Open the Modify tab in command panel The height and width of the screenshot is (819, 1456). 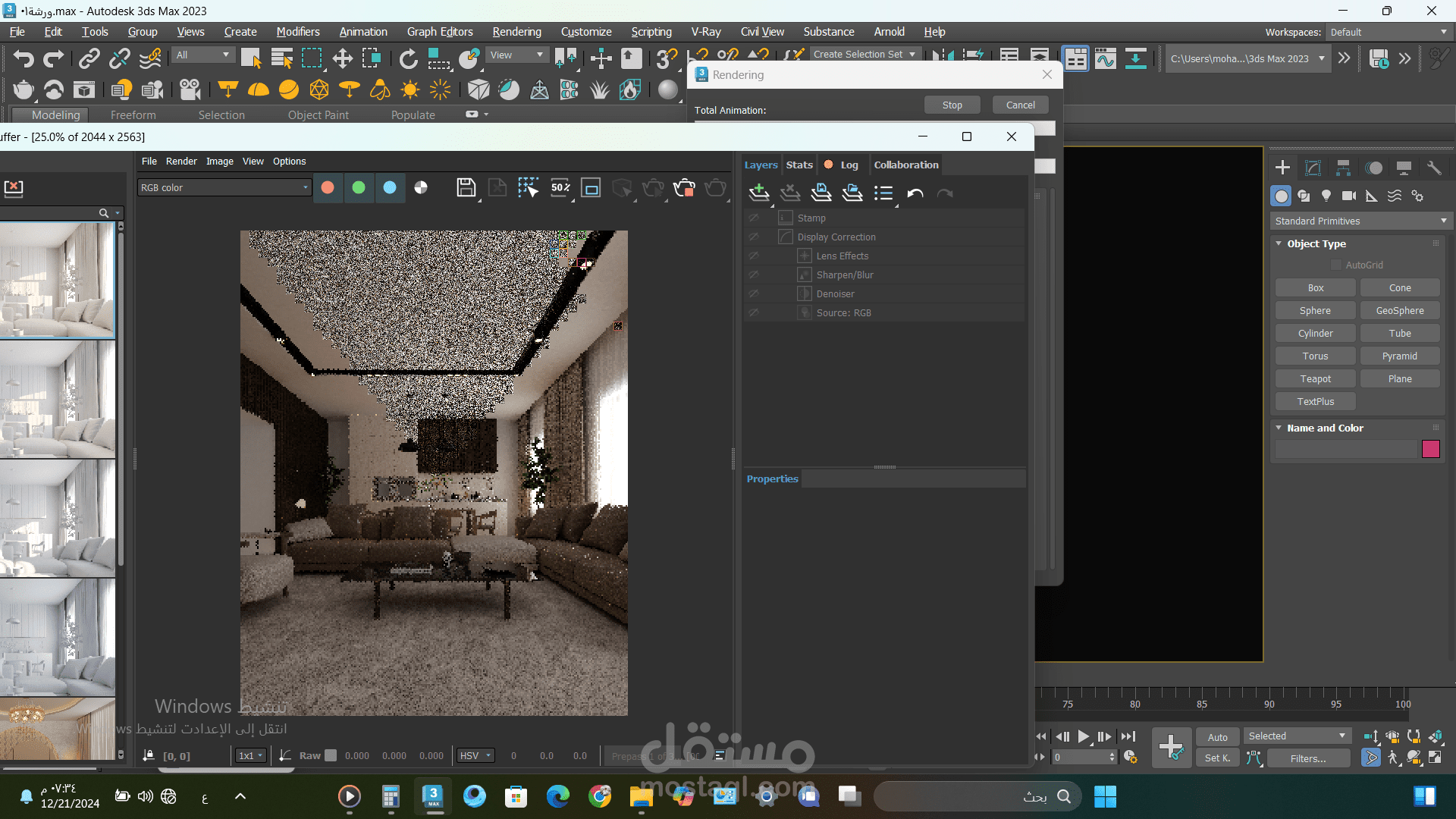point(1313,168)
